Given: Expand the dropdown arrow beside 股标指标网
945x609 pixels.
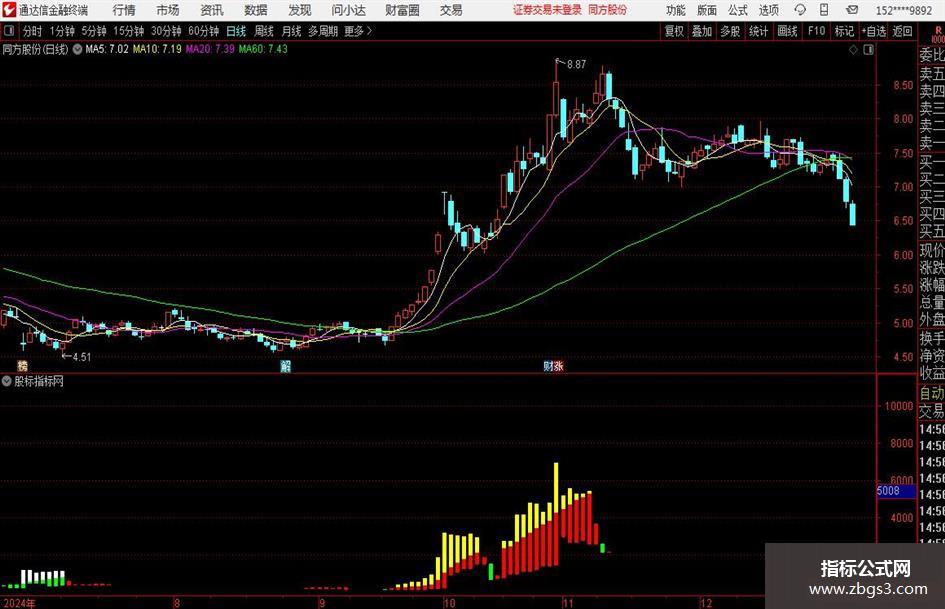Looking at the screenshot, I should [x=7, y=381].
